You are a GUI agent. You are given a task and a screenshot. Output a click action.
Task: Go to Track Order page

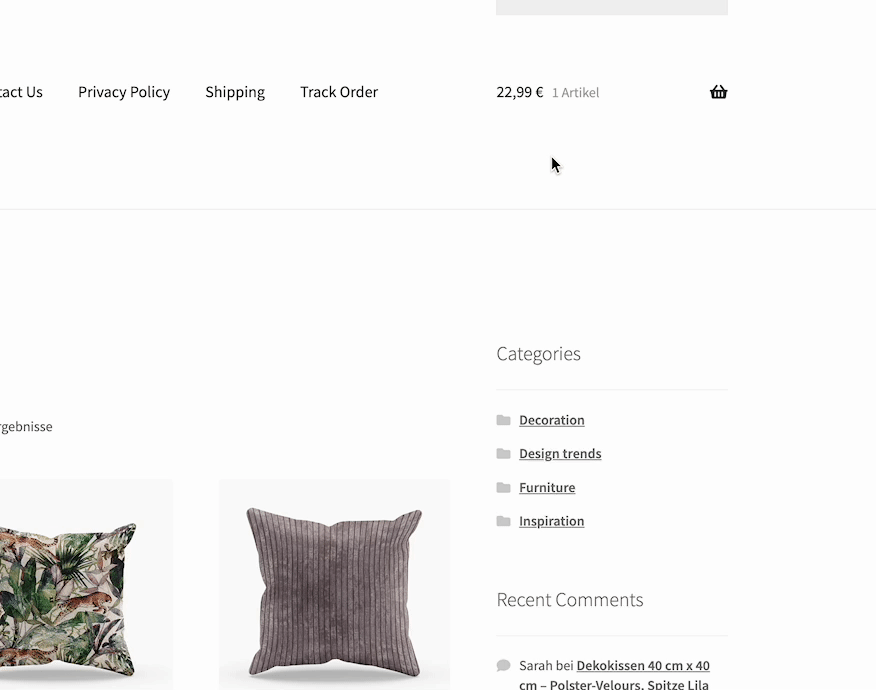point(339,92)
